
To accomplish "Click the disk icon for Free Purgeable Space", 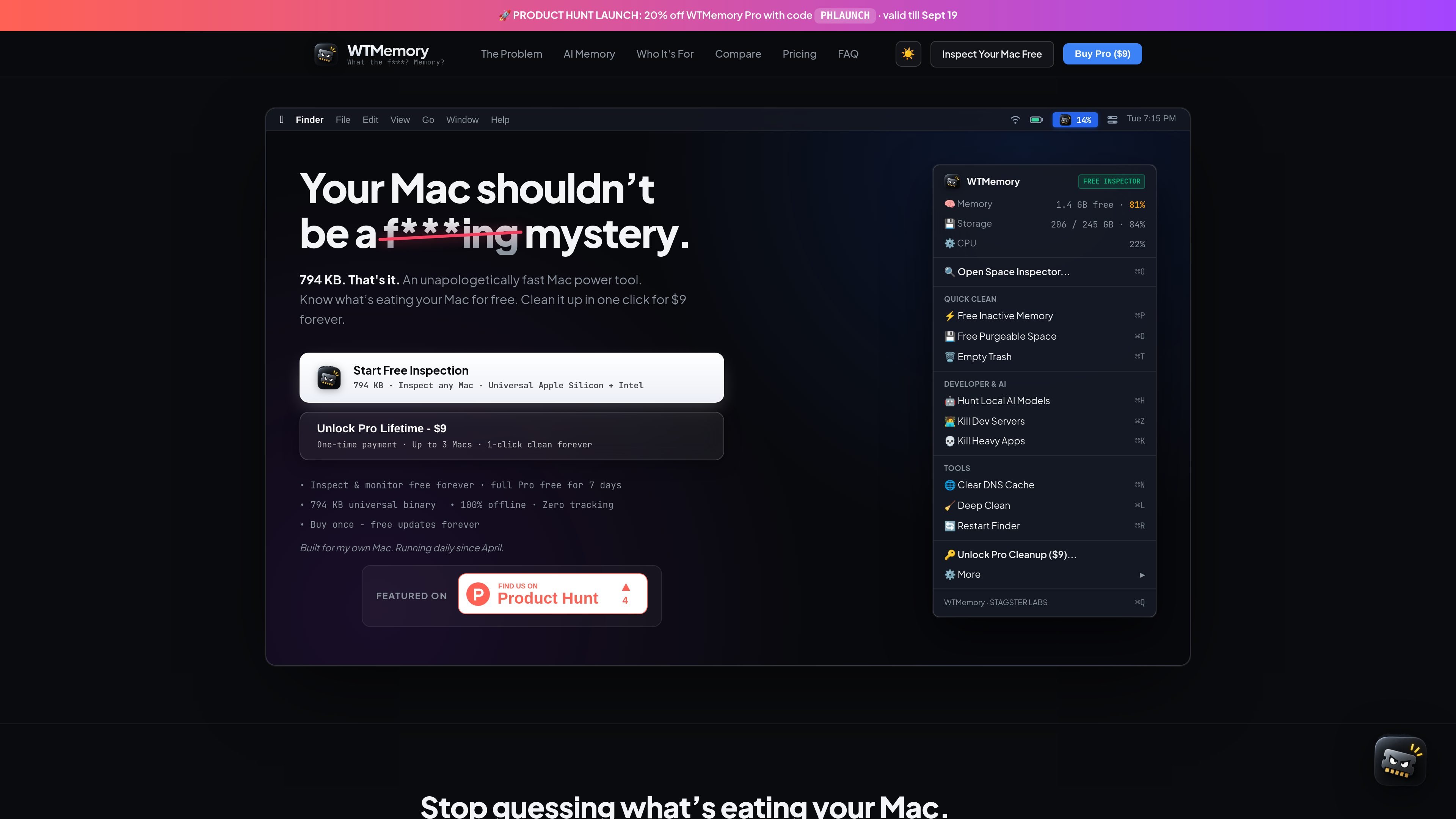I will pyautogui.click(x=949, y=336).
